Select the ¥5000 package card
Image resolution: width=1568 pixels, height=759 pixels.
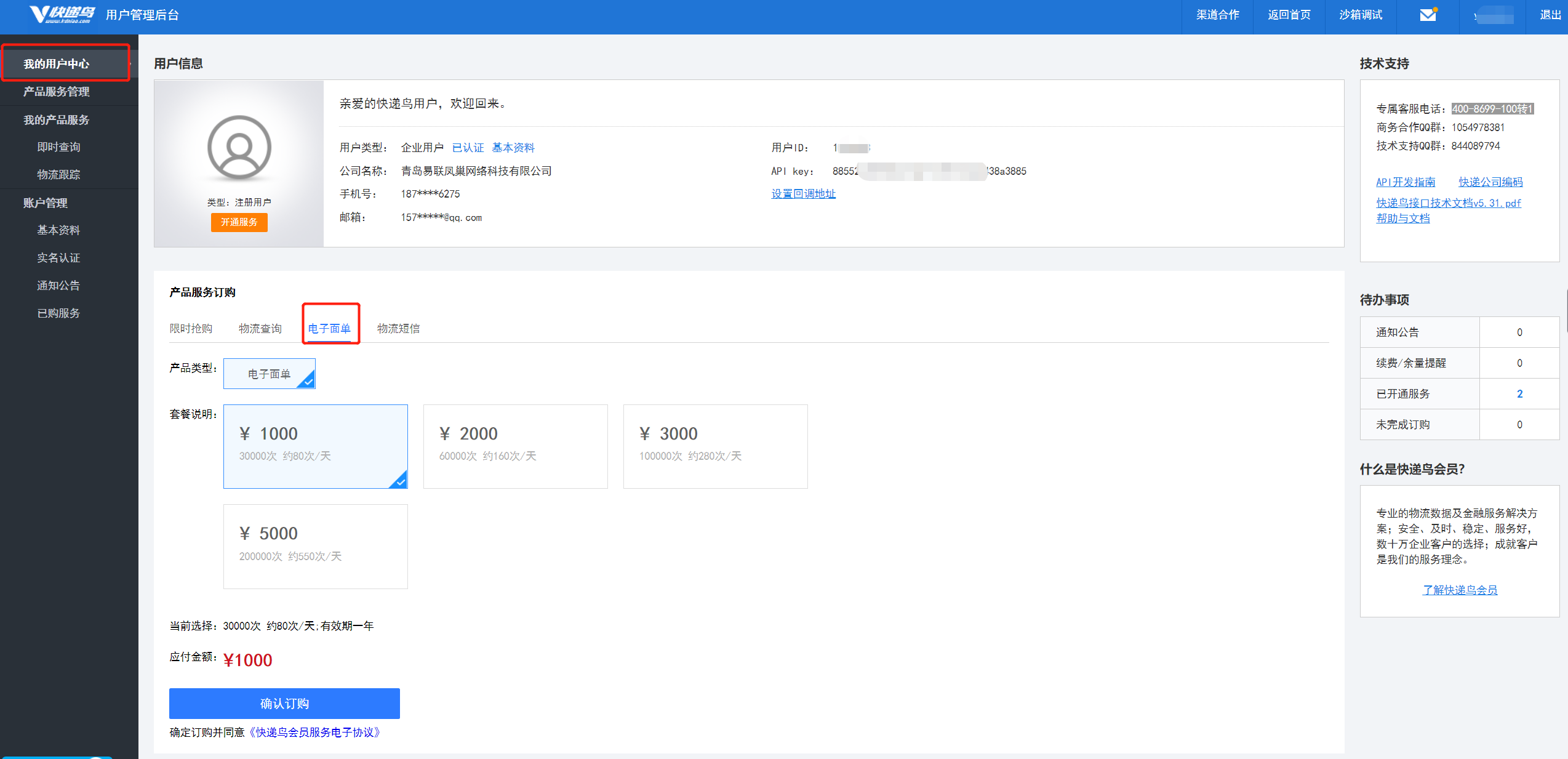pos(315,547)
